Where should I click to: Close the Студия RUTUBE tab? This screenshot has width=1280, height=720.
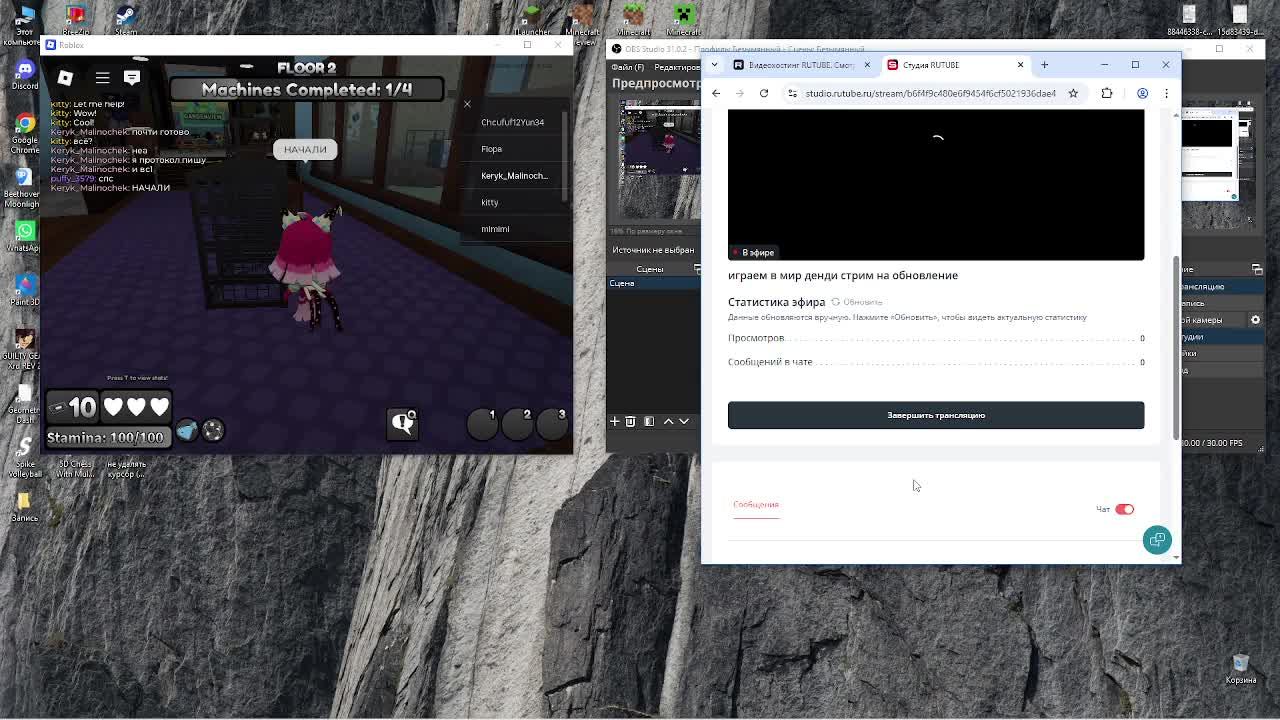[x=1020, y=65]
